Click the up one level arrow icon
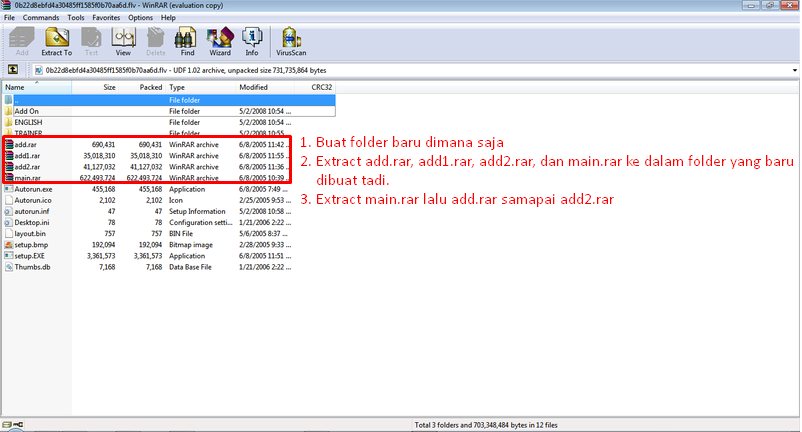Viewport: 802px width, 432px height. [13, 71]
